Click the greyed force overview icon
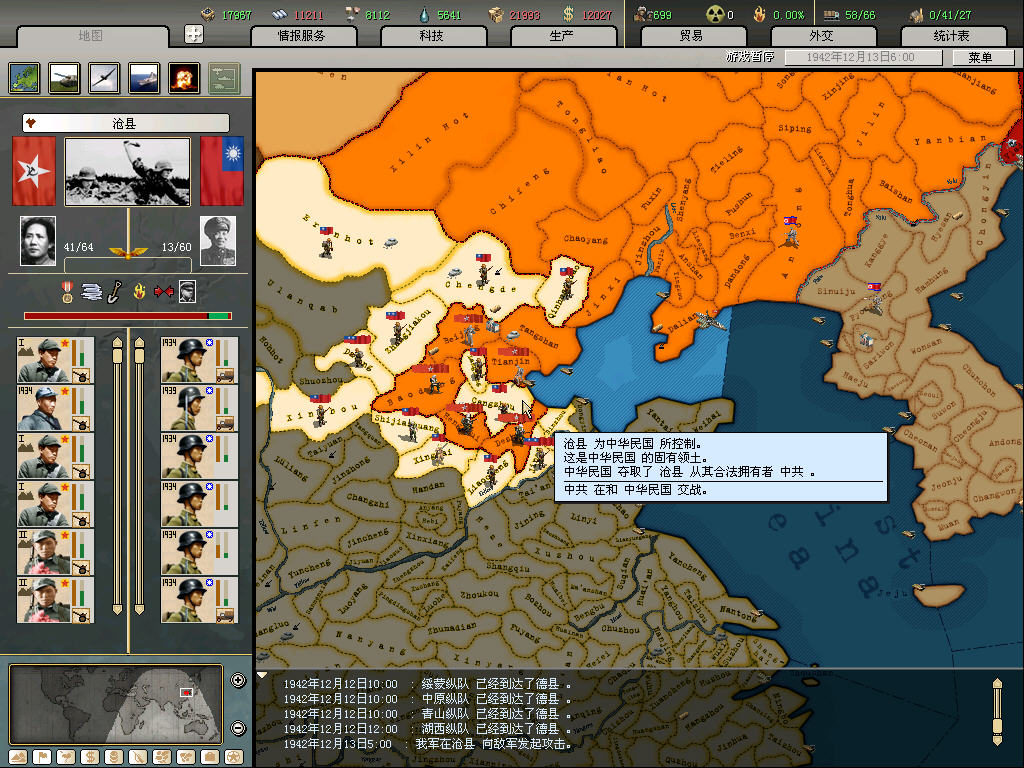This screenshot has height=768, width=1024. [x=224, y=78]
